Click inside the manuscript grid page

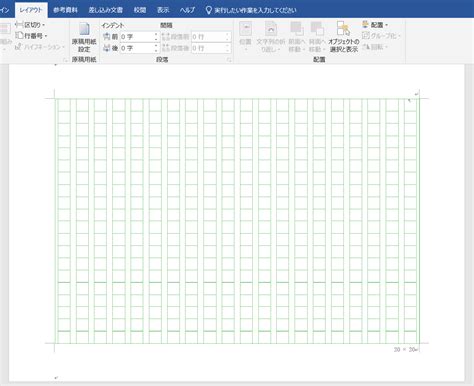pyautogui.click(x=237, y=221)
